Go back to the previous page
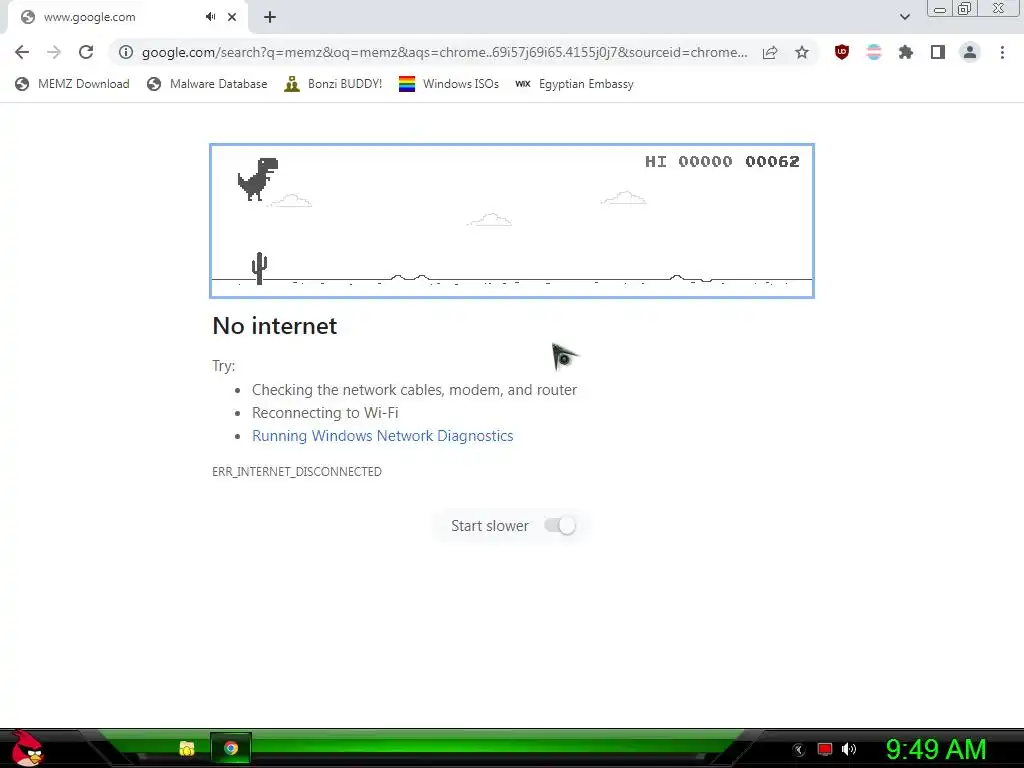 (22, 52)
